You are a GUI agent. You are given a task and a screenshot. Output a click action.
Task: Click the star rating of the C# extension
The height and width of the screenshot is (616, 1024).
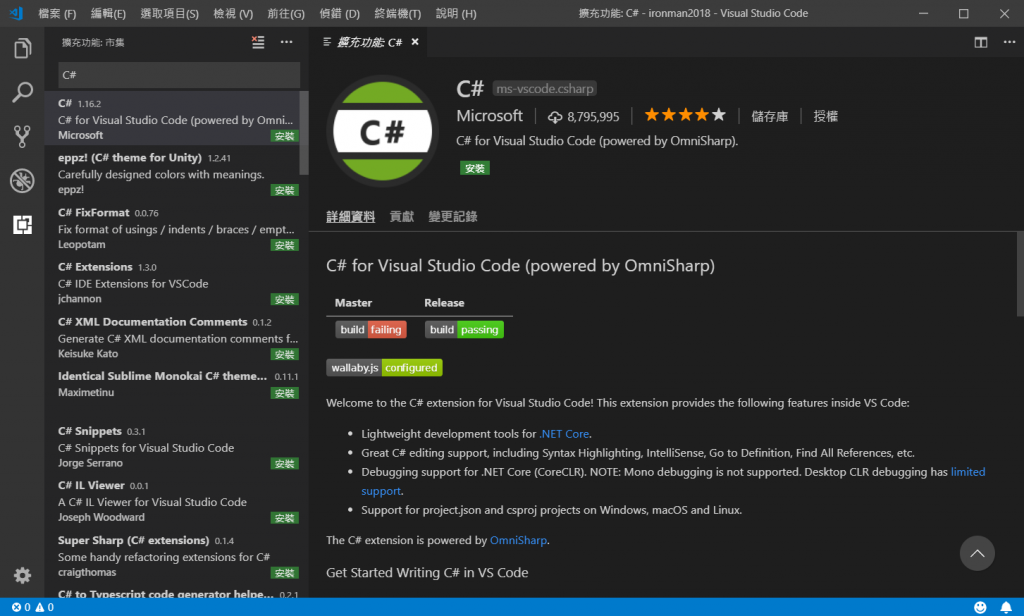coord(685,116)
